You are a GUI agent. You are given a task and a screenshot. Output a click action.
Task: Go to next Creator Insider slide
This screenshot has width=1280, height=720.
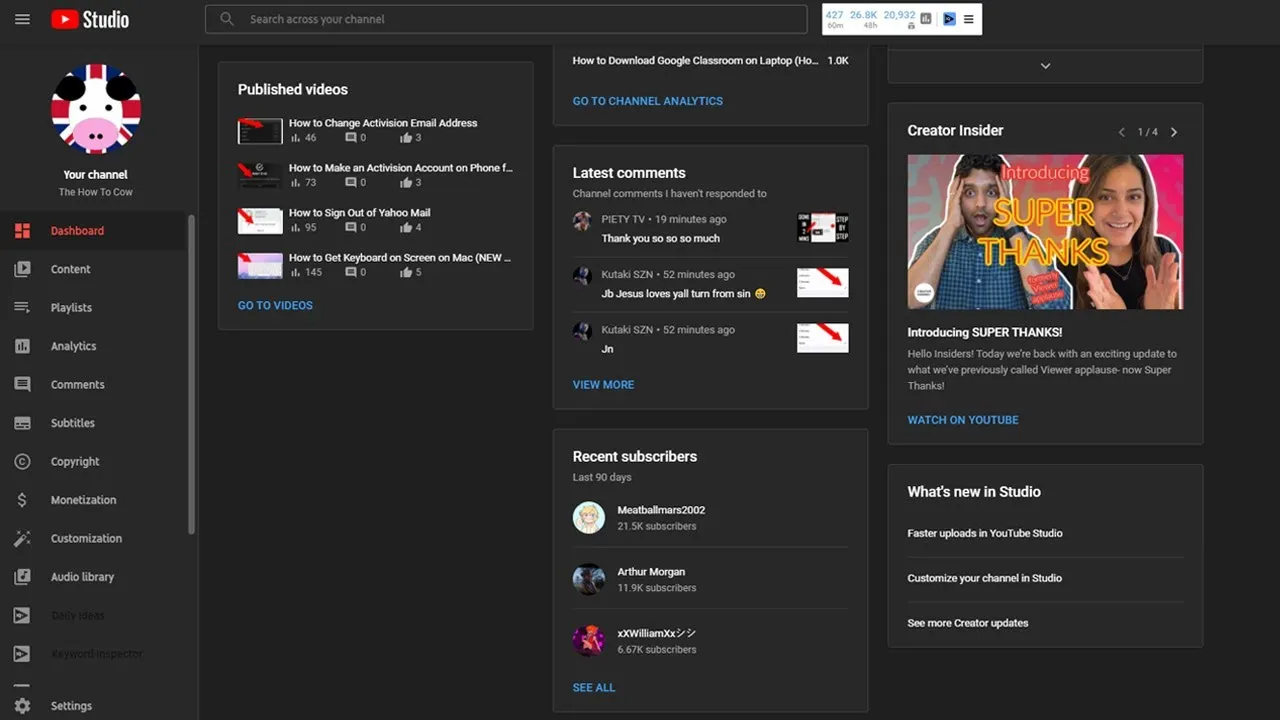point(1174,132)
